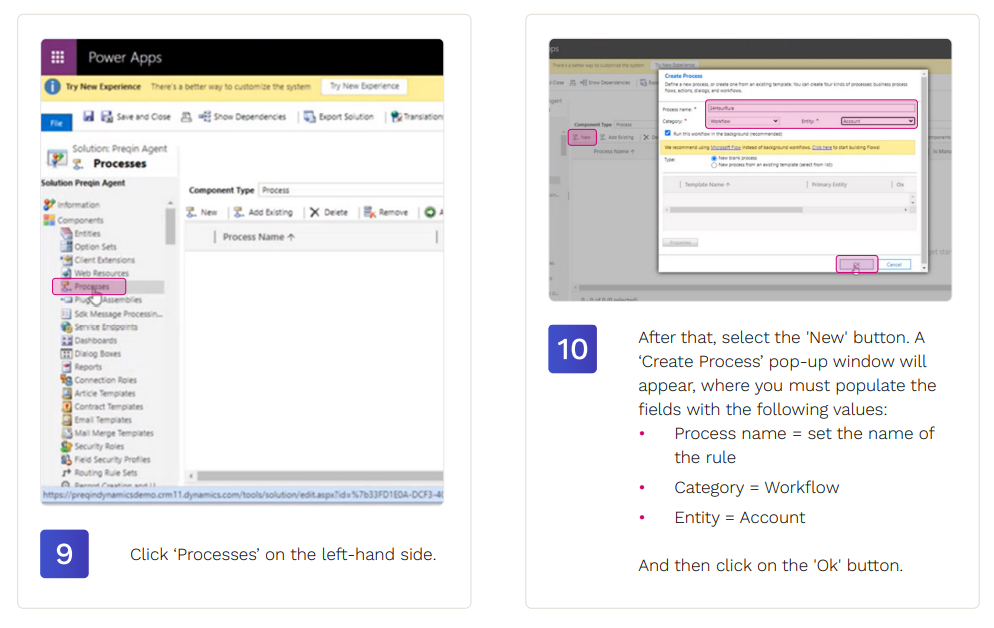994x628 pixels.
Task: Click the disabled Properties button
Action: tap(680, 243)
